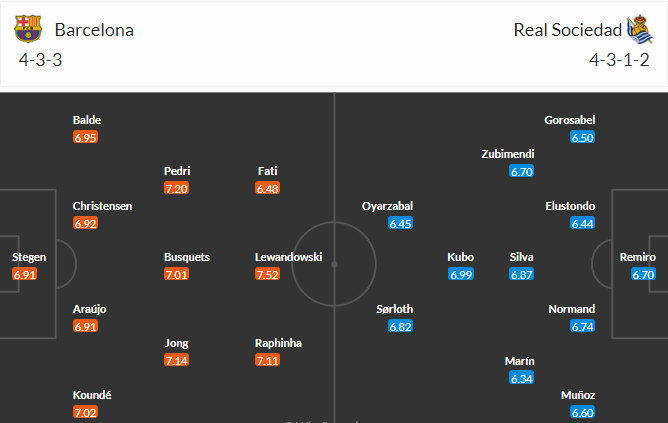The image size is (668, 423).
Task: Select goalkeeper Stegen on the pitch
Action: tap(29, 257)
